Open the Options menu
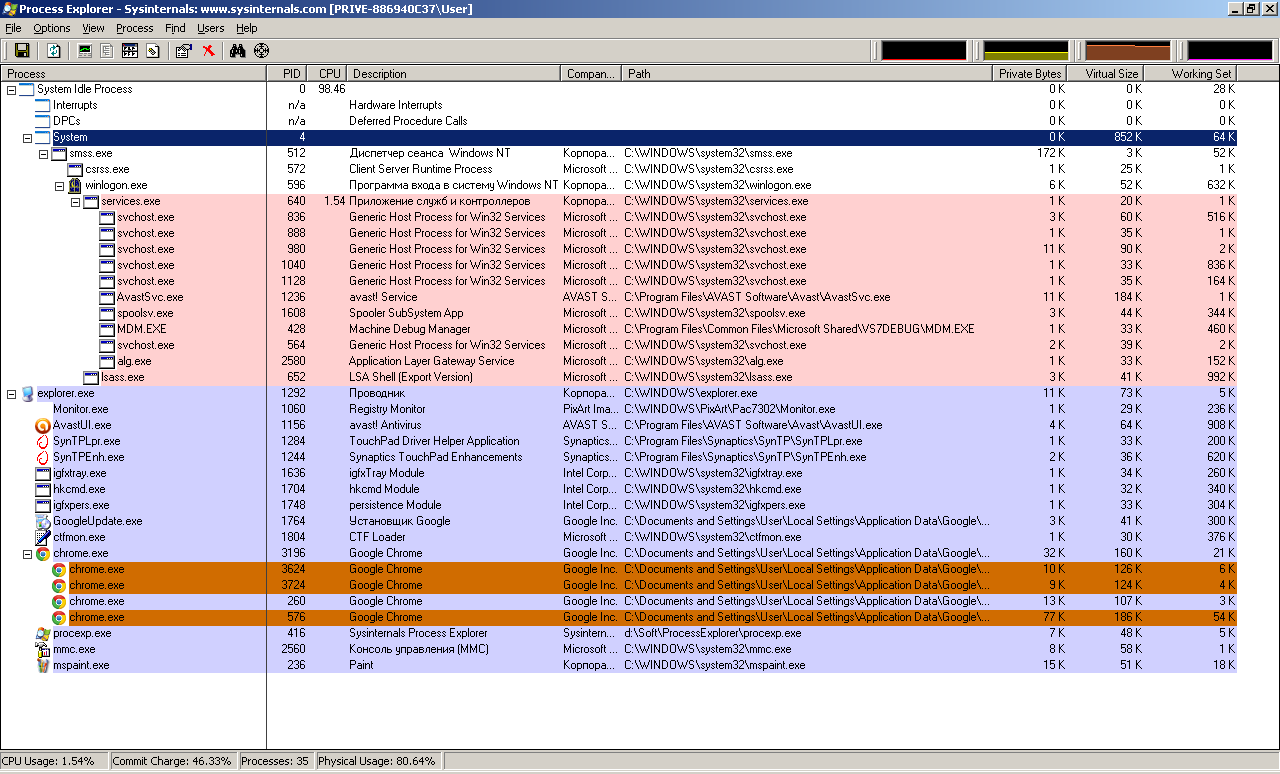 [x=52, y=28]
